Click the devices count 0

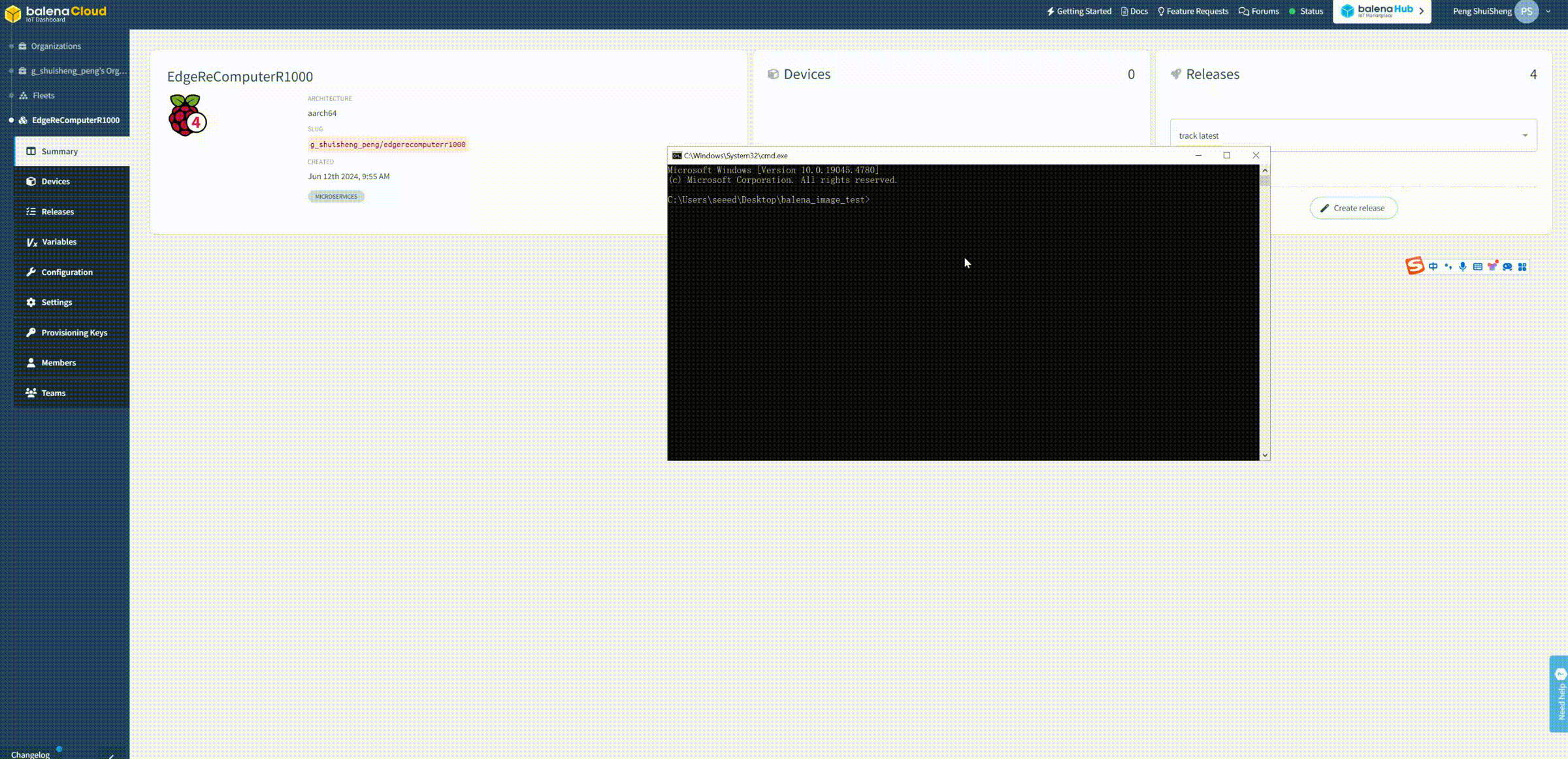(x=1131, y=75)
